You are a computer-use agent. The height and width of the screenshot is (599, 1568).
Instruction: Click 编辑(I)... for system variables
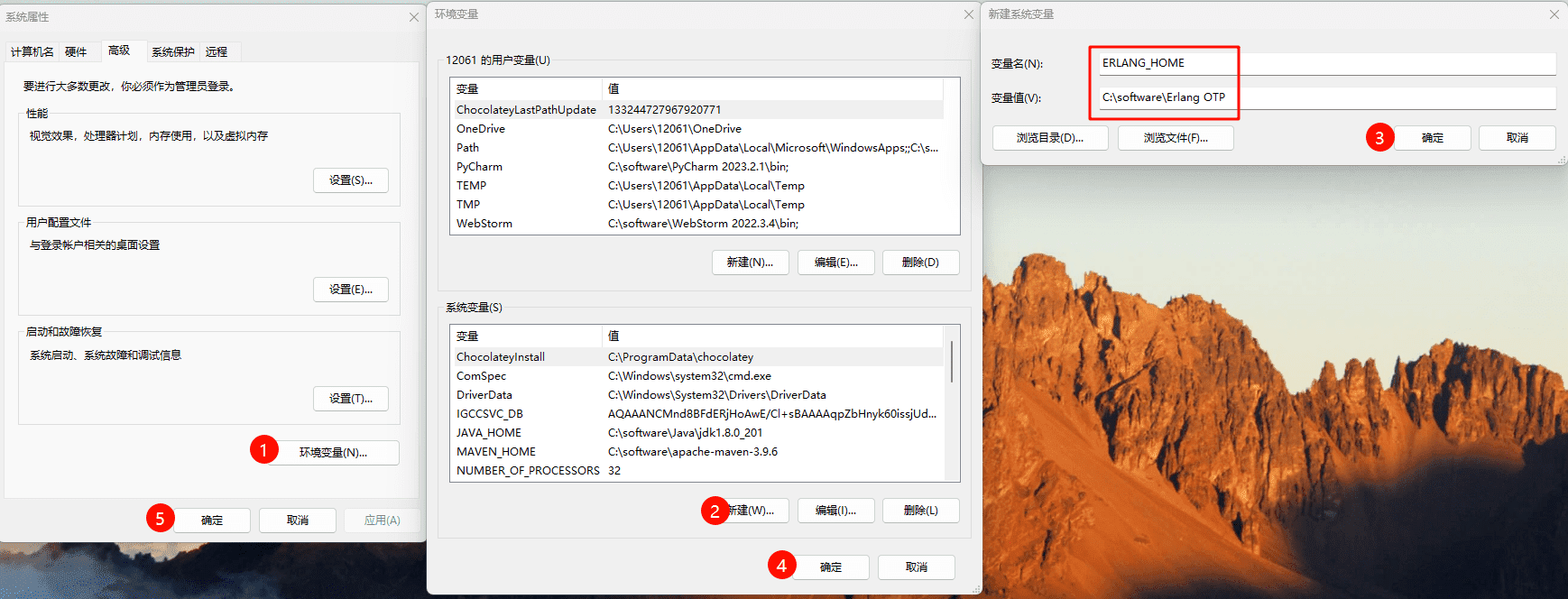click(x=835, y=511)
